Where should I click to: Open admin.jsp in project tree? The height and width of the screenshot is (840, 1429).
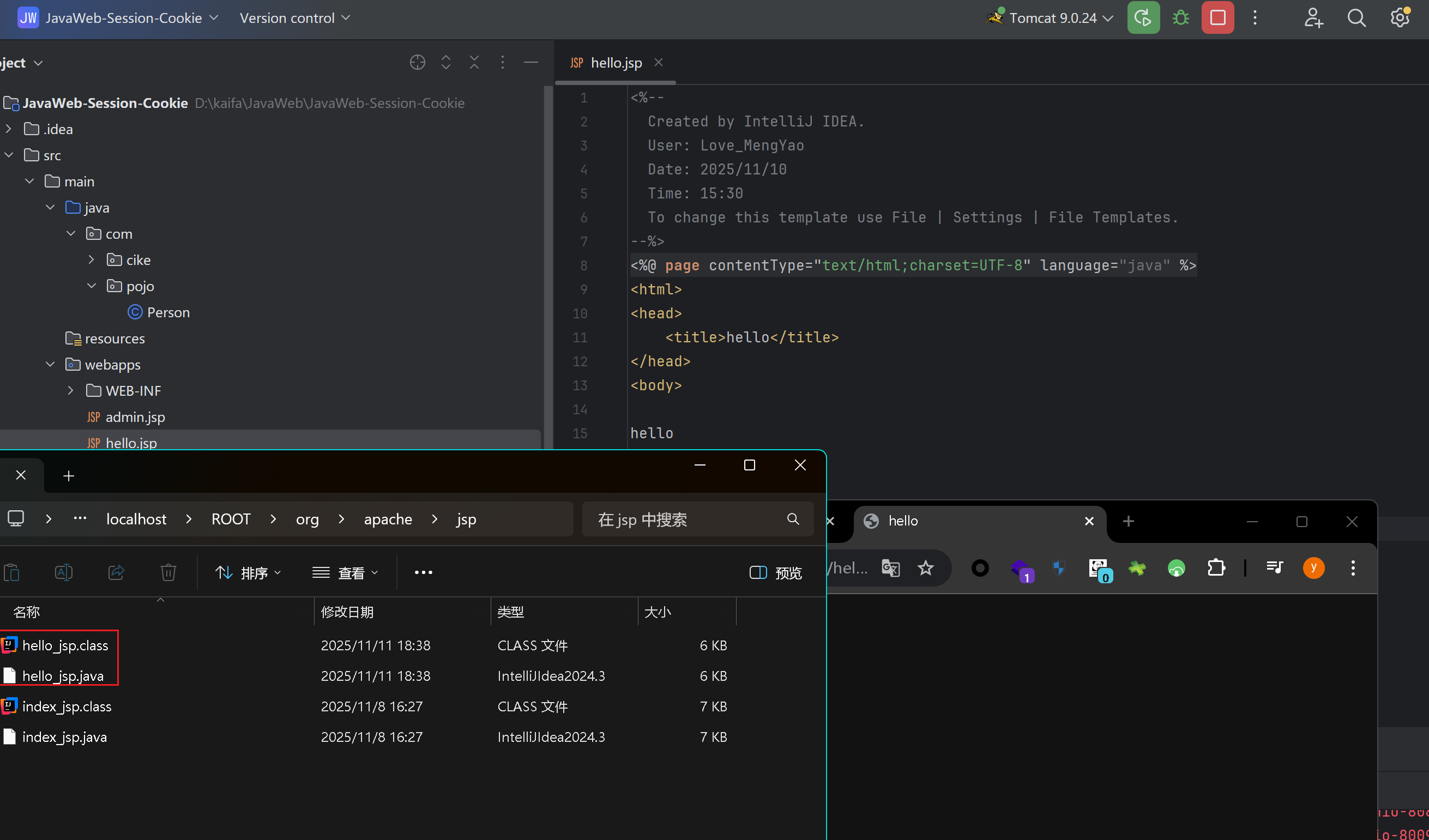[x=135, y=417]
